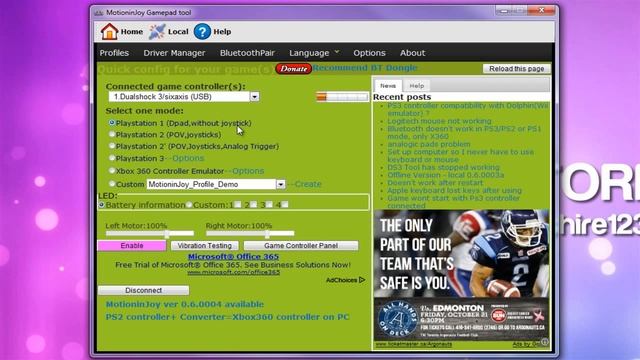The width and height of the screenshot is (640, 360).
Task: Select Playstation 2 POV joysticks mode
Action: pyautogui.click(x=111, y=134)
